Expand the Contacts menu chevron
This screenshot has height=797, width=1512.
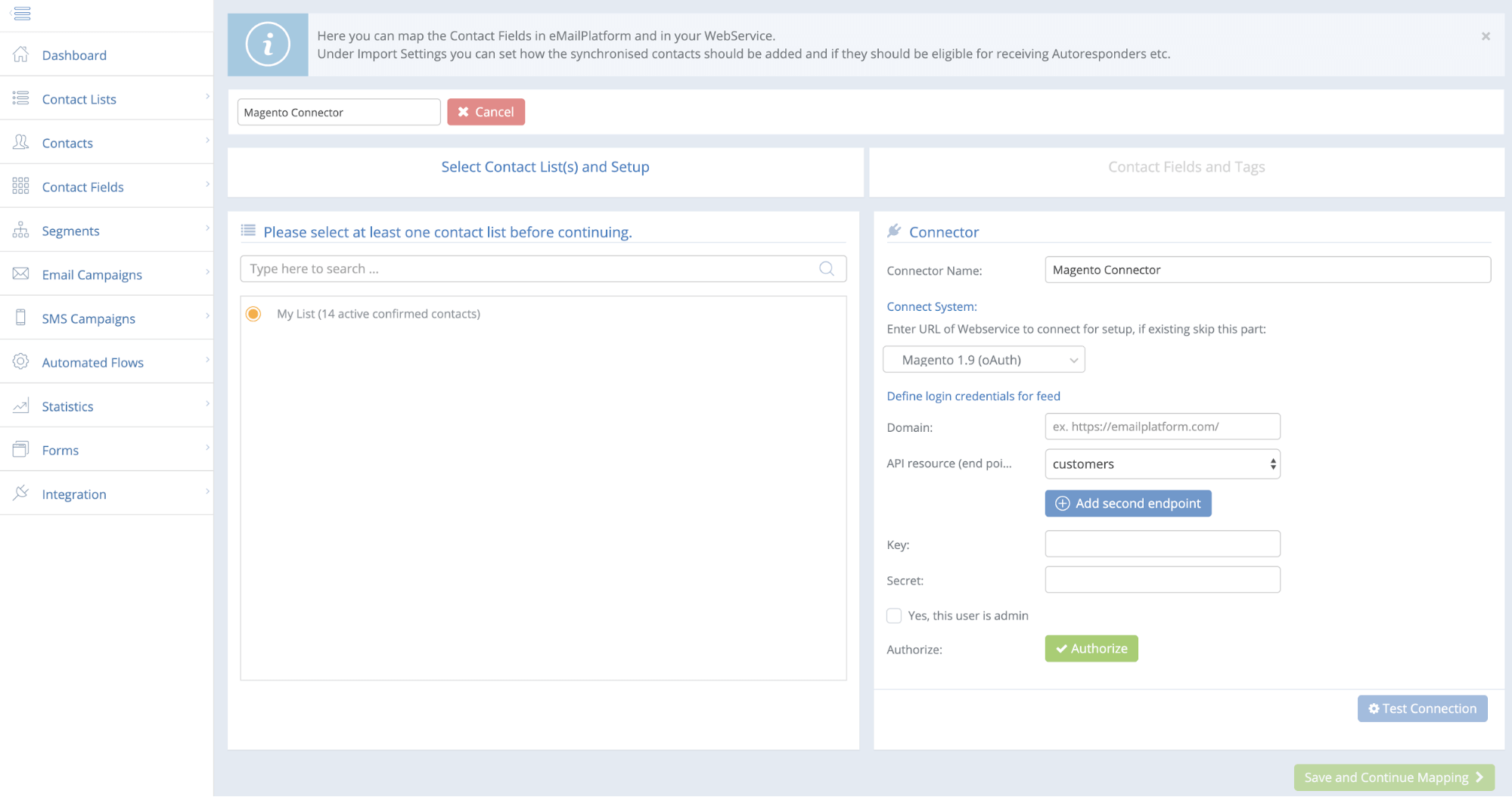tap(207, 140)
